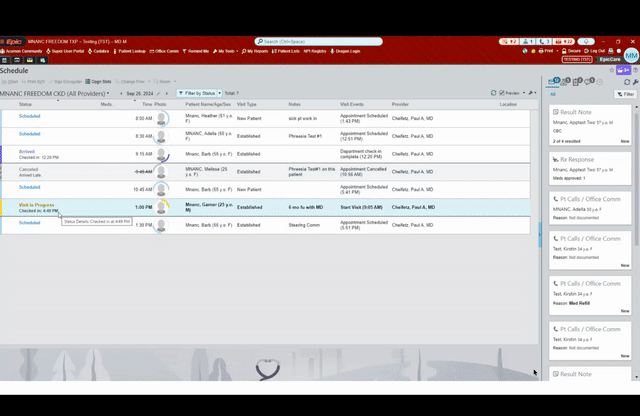Open the Epic main menu button
The height and width of the screenshot is (416, 640).
(13, 42)
